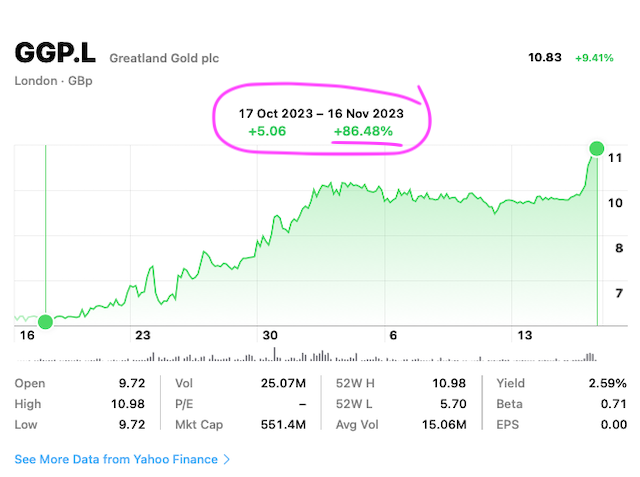Viewport: 640px width, 477px height.
Task: Click the P/E label
Action: click(184, 404)
